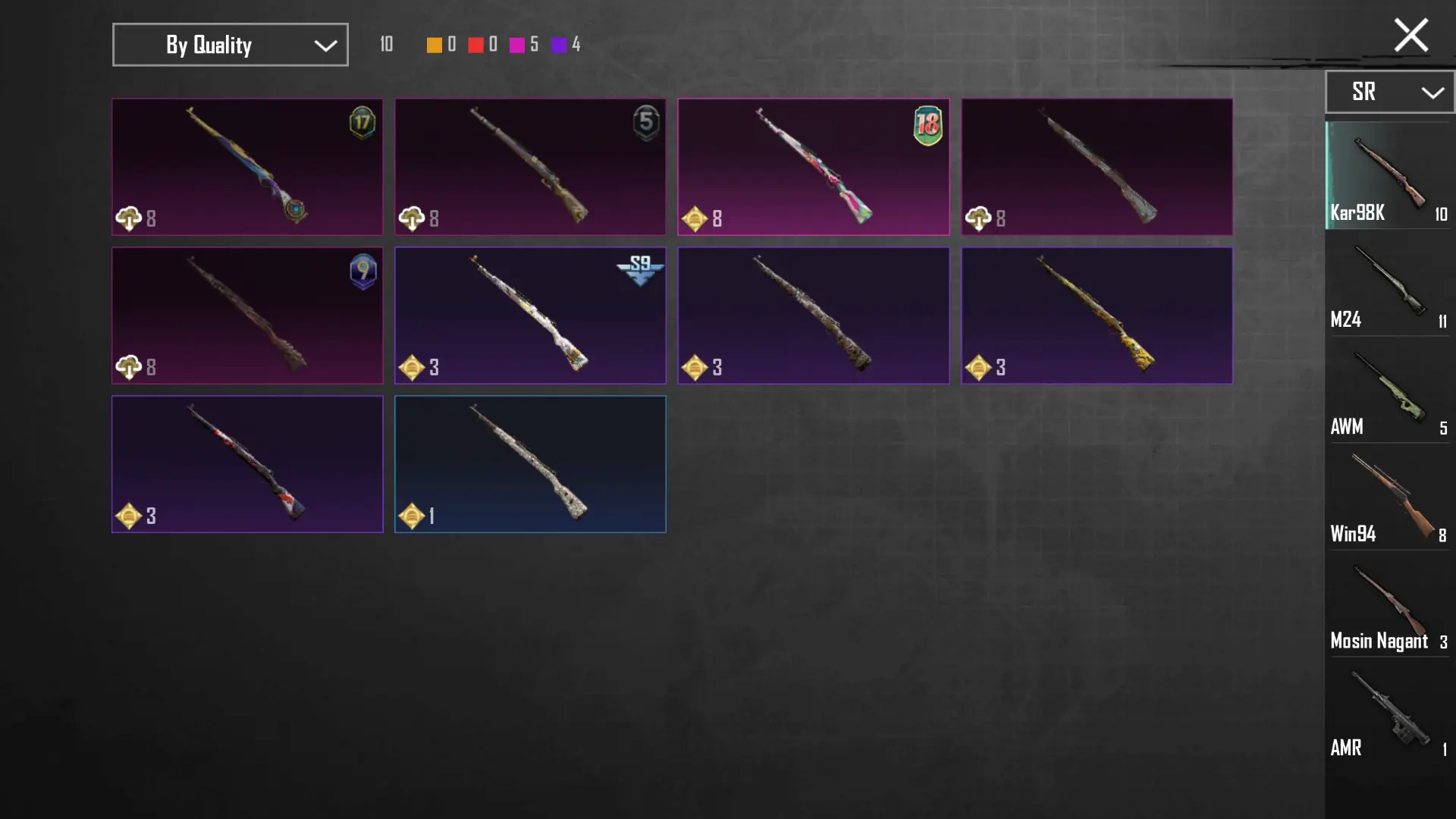The height and width of the screenshot is (819, 1456).
Task: Click the purple quality color indicator
Action: (x=559, y=45)
